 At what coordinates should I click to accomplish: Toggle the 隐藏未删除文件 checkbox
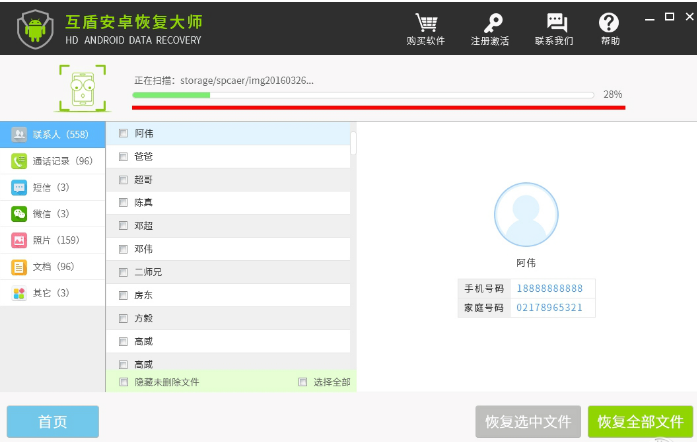tap(123, 382)
